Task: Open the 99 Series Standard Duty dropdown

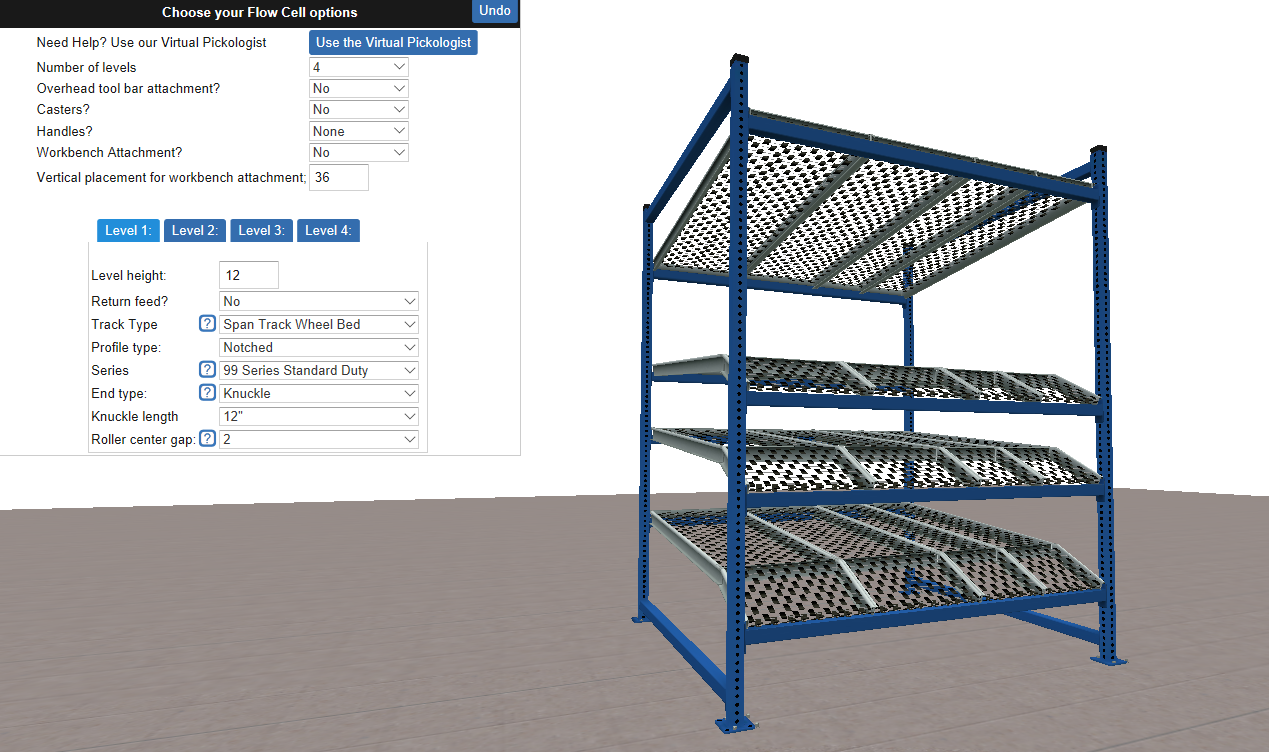Action: (x=318, y=370)
